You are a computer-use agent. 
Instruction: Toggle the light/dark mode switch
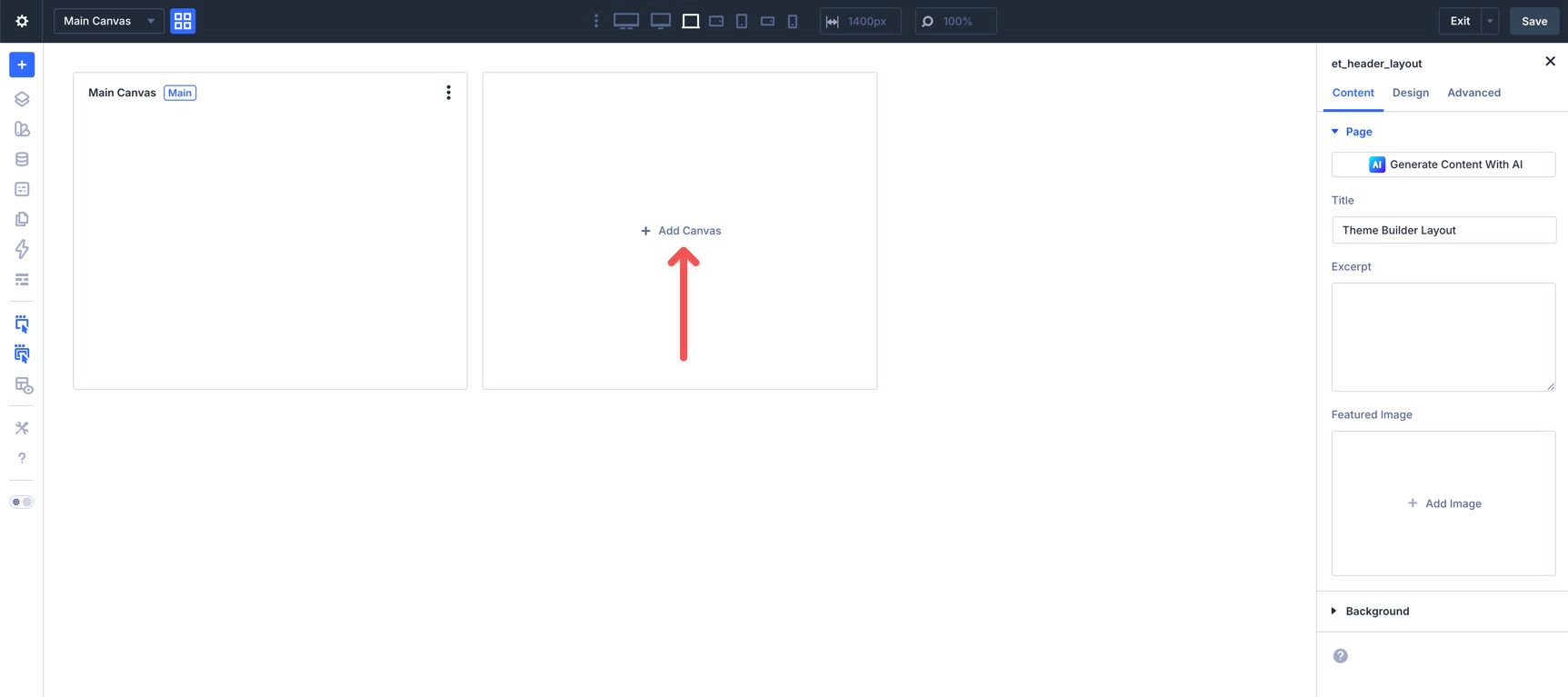point(22,502)
